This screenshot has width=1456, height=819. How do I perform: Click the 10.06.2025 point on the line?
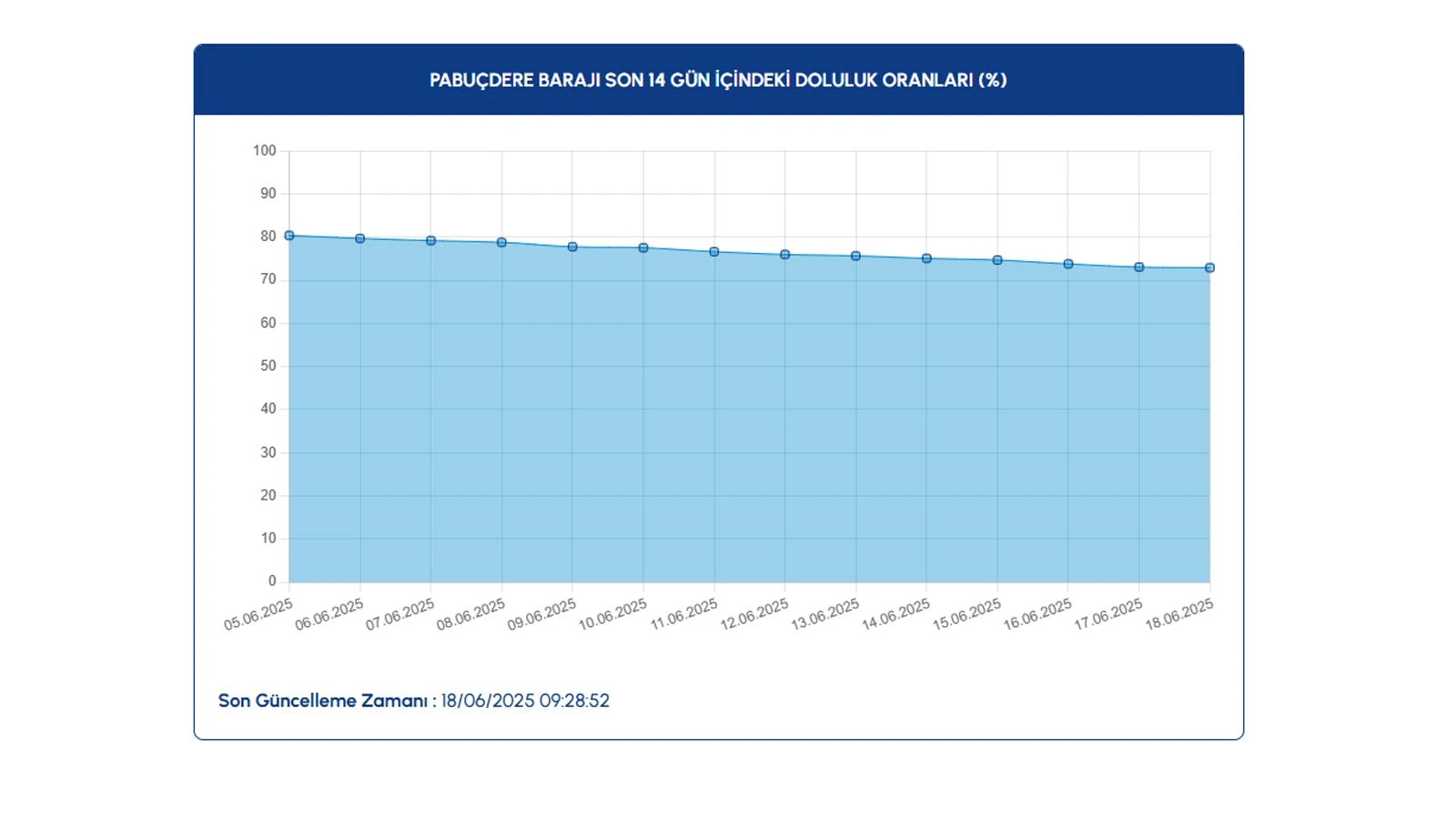point(643,248)
